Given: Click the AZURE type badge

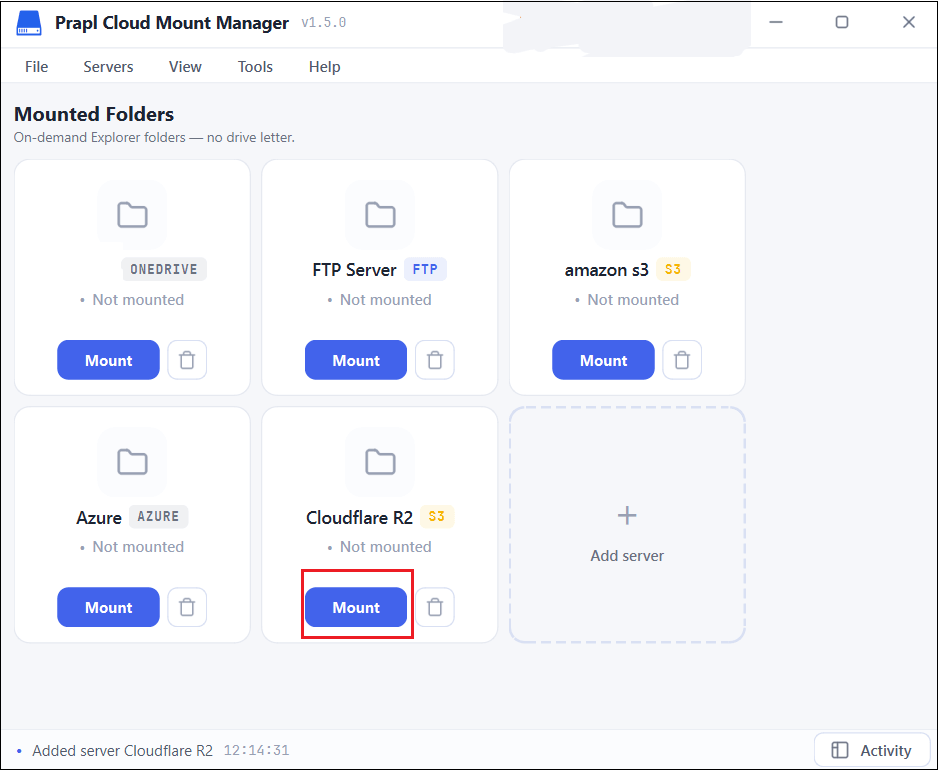Looking at the screenshot, I should click(x=159, y=516).
